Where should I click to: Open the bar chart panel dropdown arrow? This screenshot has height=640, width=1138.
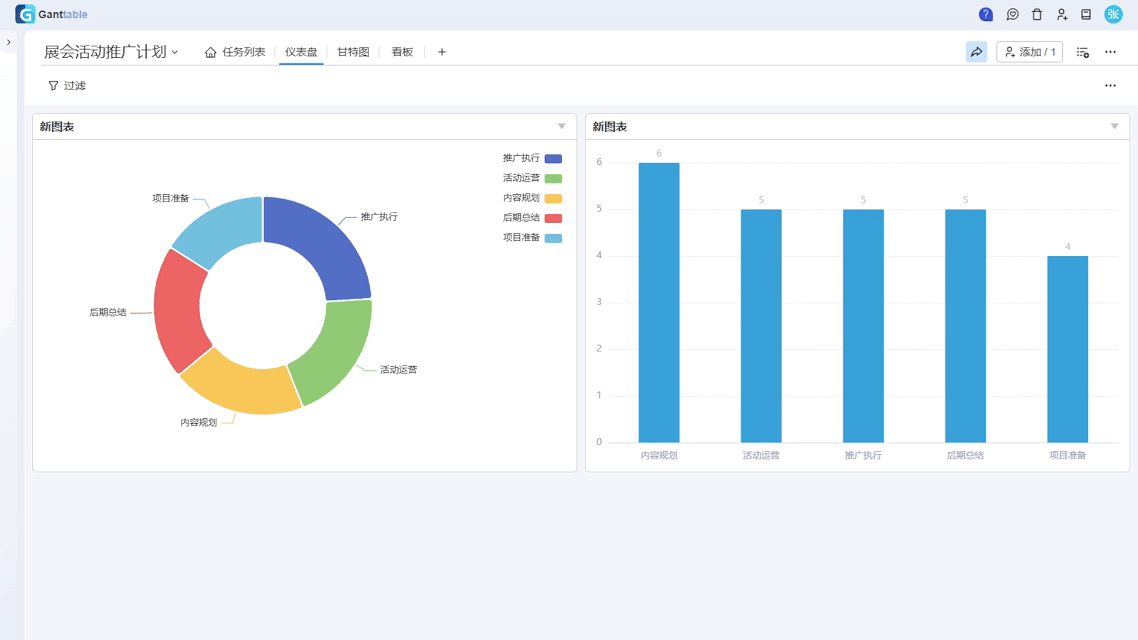[x=1114, y=126]
